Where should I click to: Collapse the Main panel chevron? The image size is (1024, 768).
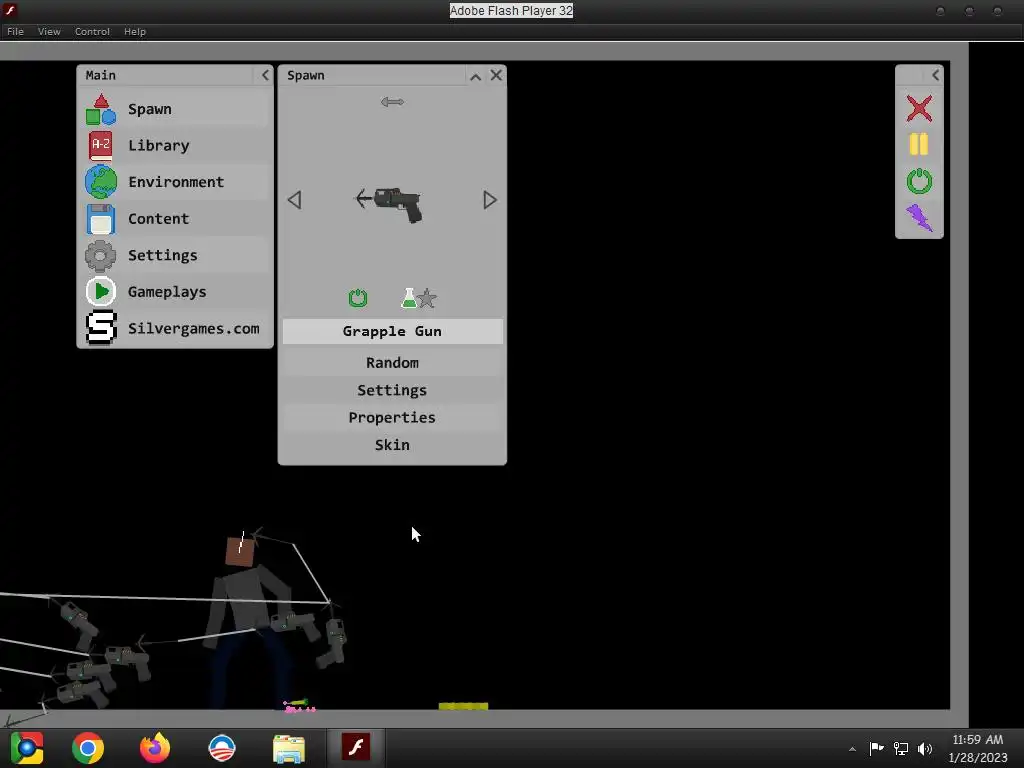pos(264,75)
